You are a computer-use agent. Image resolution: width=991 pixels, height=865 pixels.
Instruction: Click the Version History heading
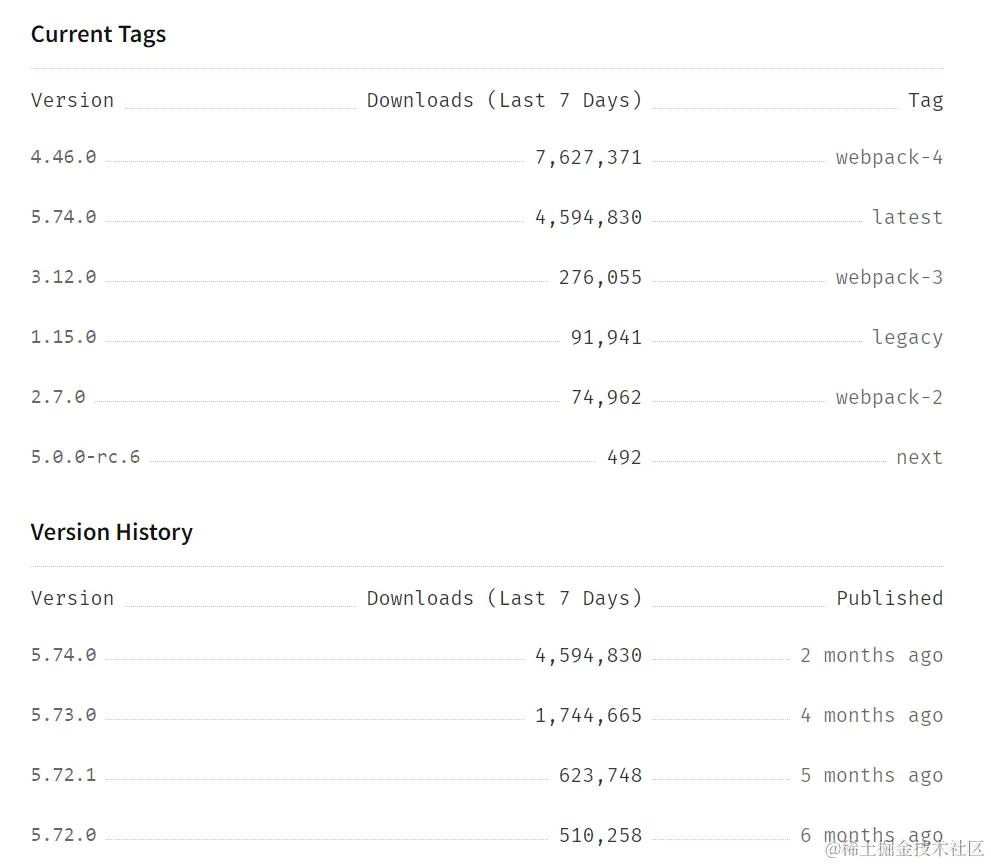tap(111, 532)
